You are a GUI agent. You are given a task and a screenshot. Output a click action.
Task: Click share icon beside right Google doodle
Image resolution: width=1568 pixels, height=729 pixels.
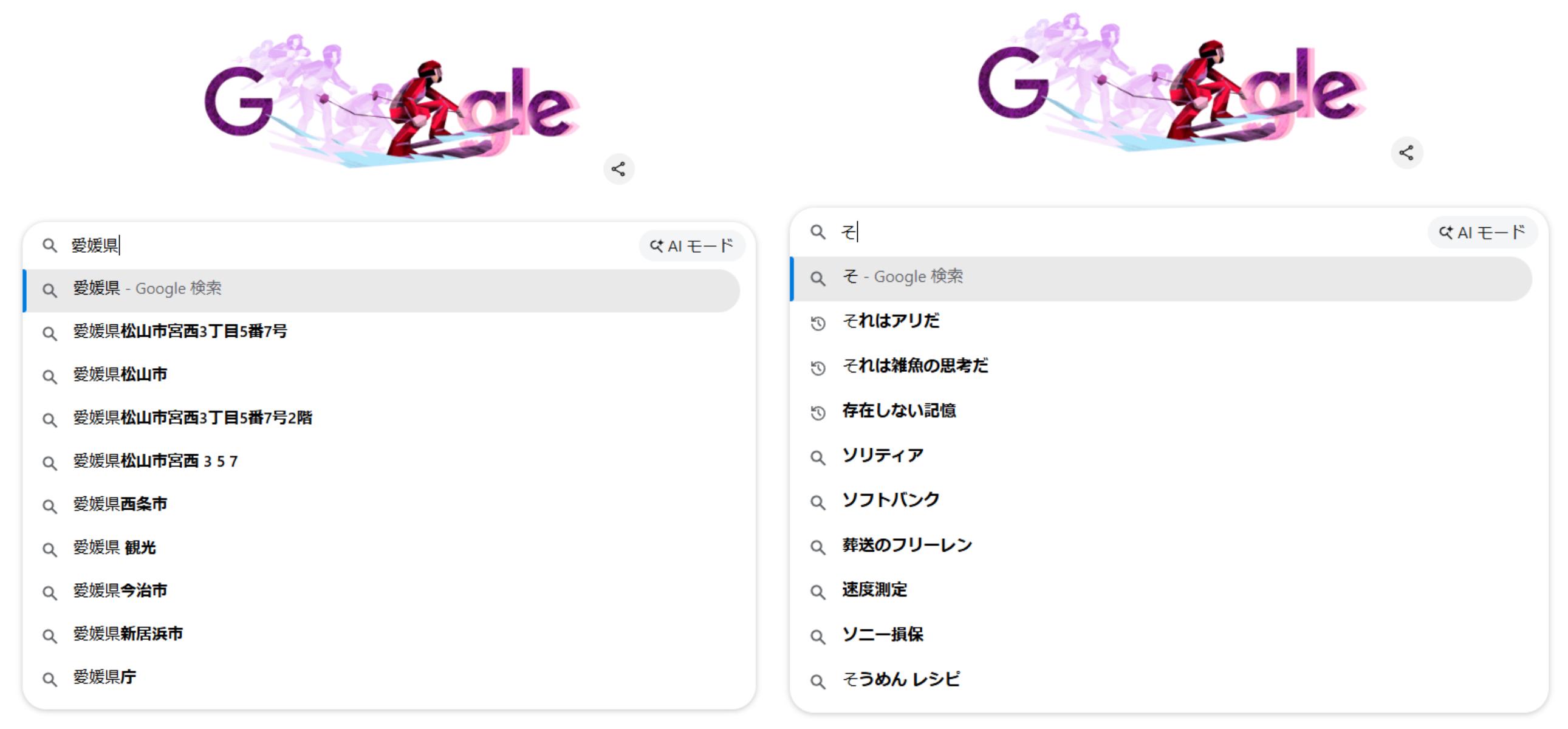(x=1406, y=152)
